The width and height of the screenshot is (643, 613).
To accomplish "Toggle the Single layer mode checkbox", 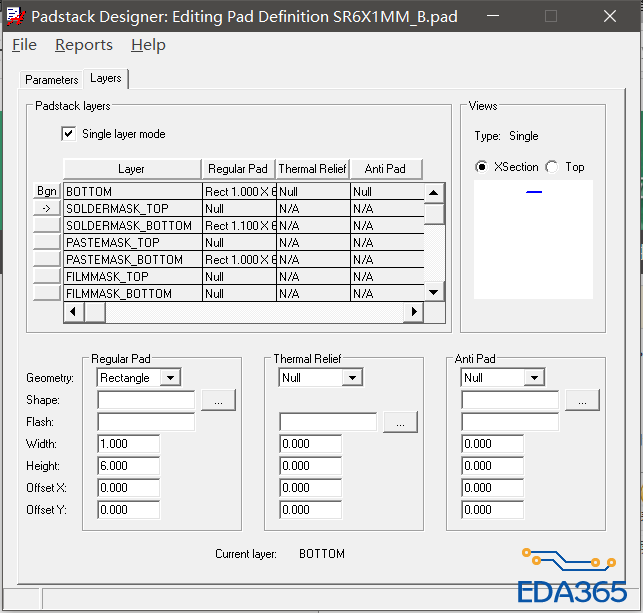I will pos(69,134).
